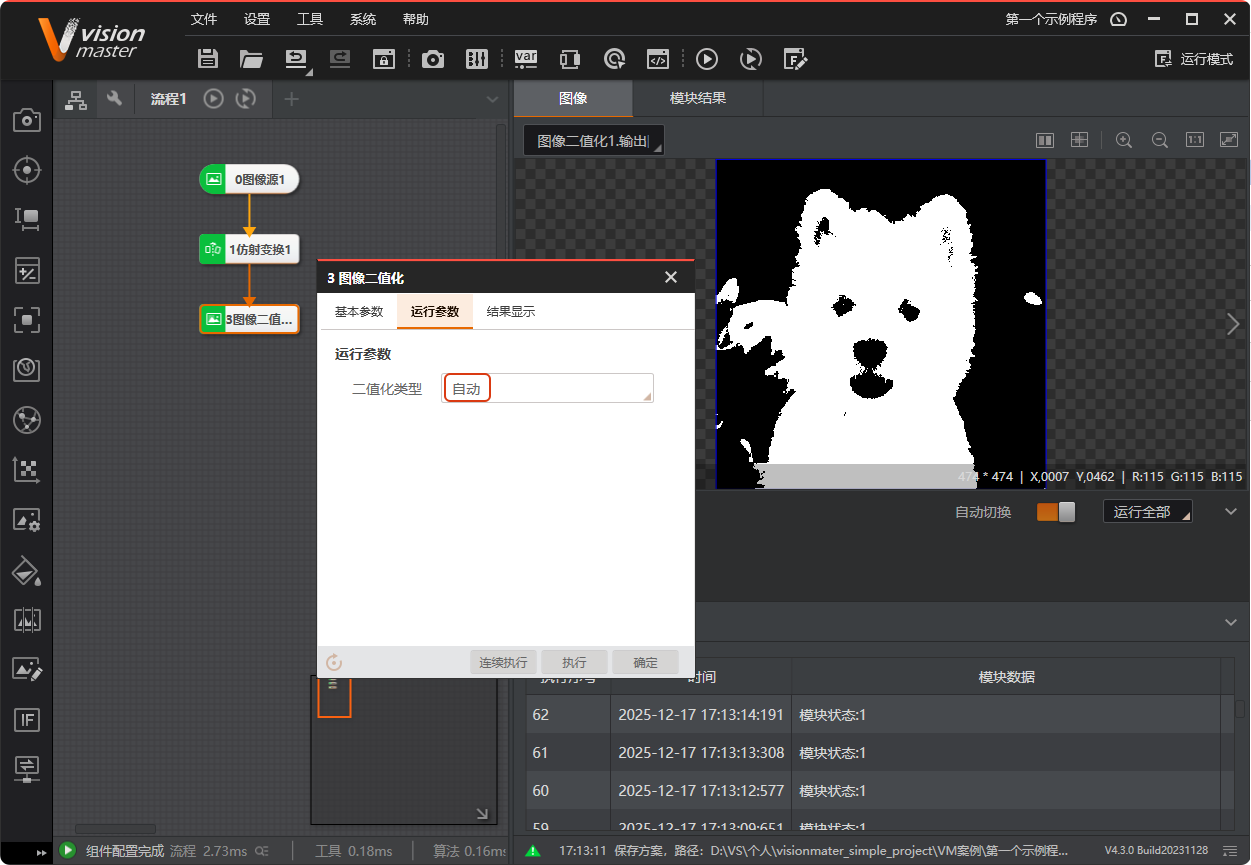Open the sliders controller icon in toolbar
This screenshot has height=865, width=1251.
click(477, 59)
